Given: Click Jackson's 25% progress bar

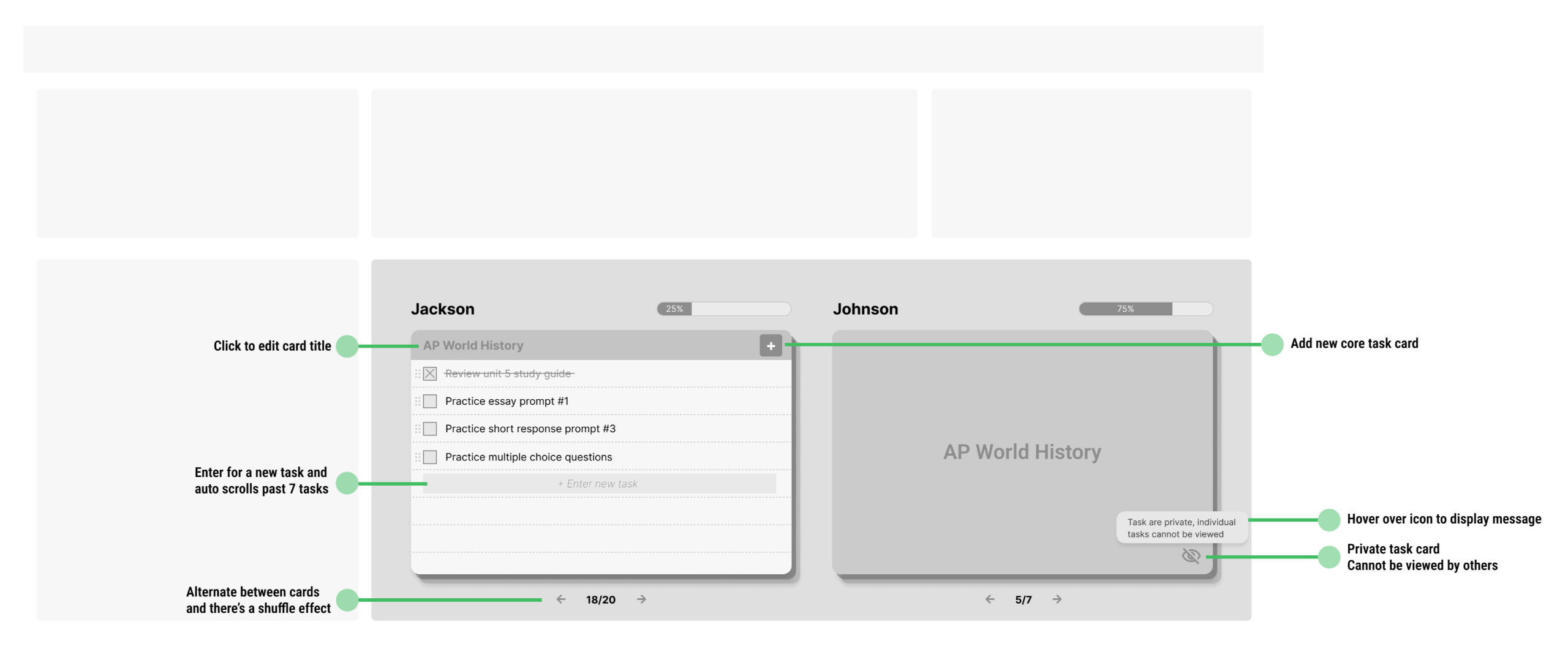Looking at the screenshot, I should pos(723,309).
